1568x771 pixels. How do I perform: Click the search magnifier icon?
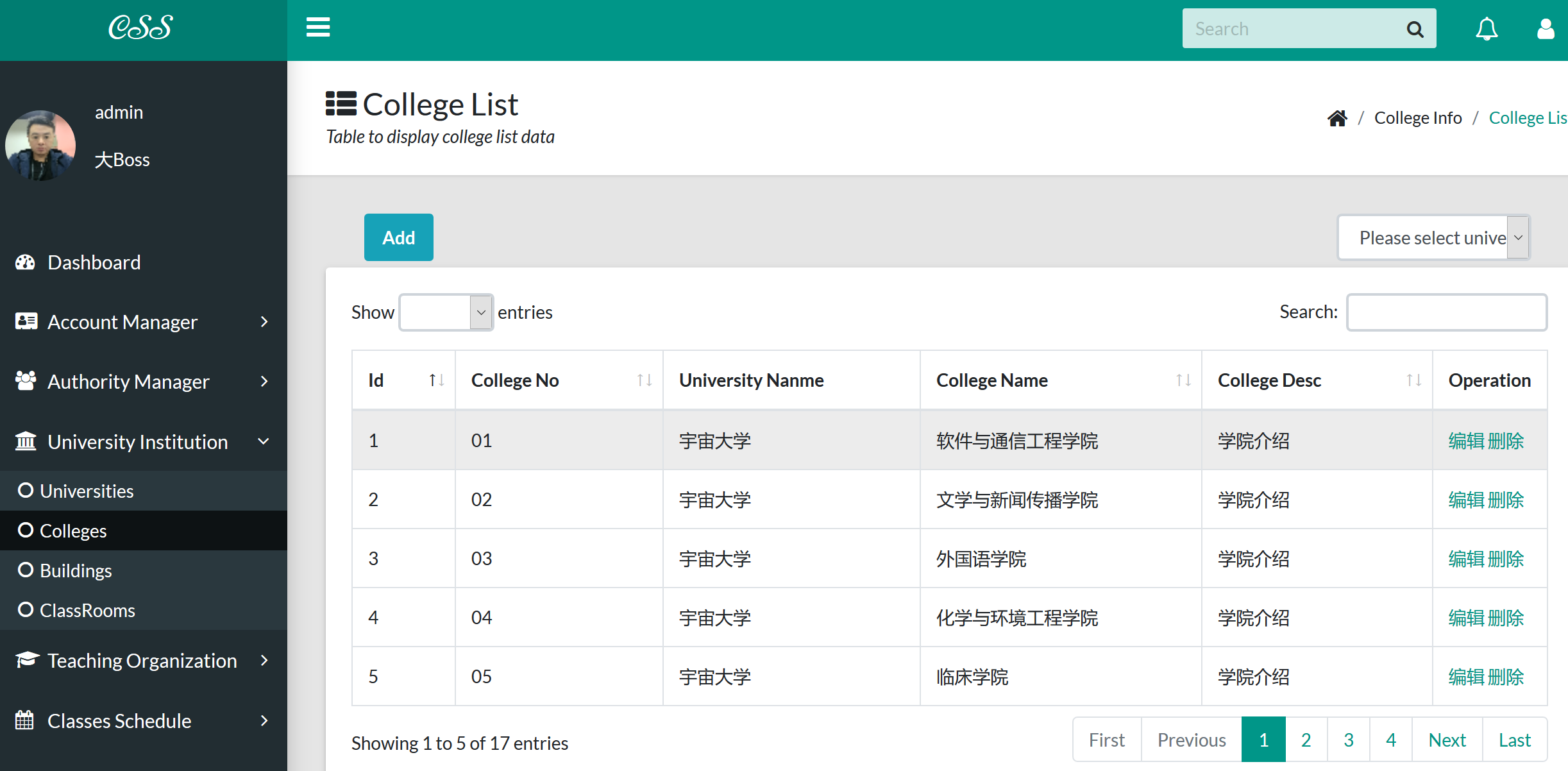pos(1415,29)
